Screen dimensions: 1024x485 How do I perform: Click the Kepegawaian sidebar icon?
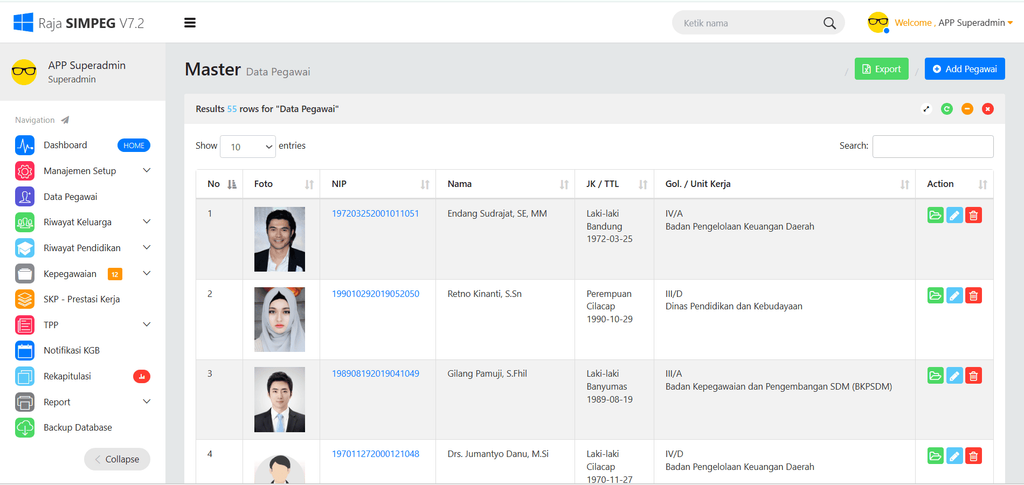click(x=25, y=274)
